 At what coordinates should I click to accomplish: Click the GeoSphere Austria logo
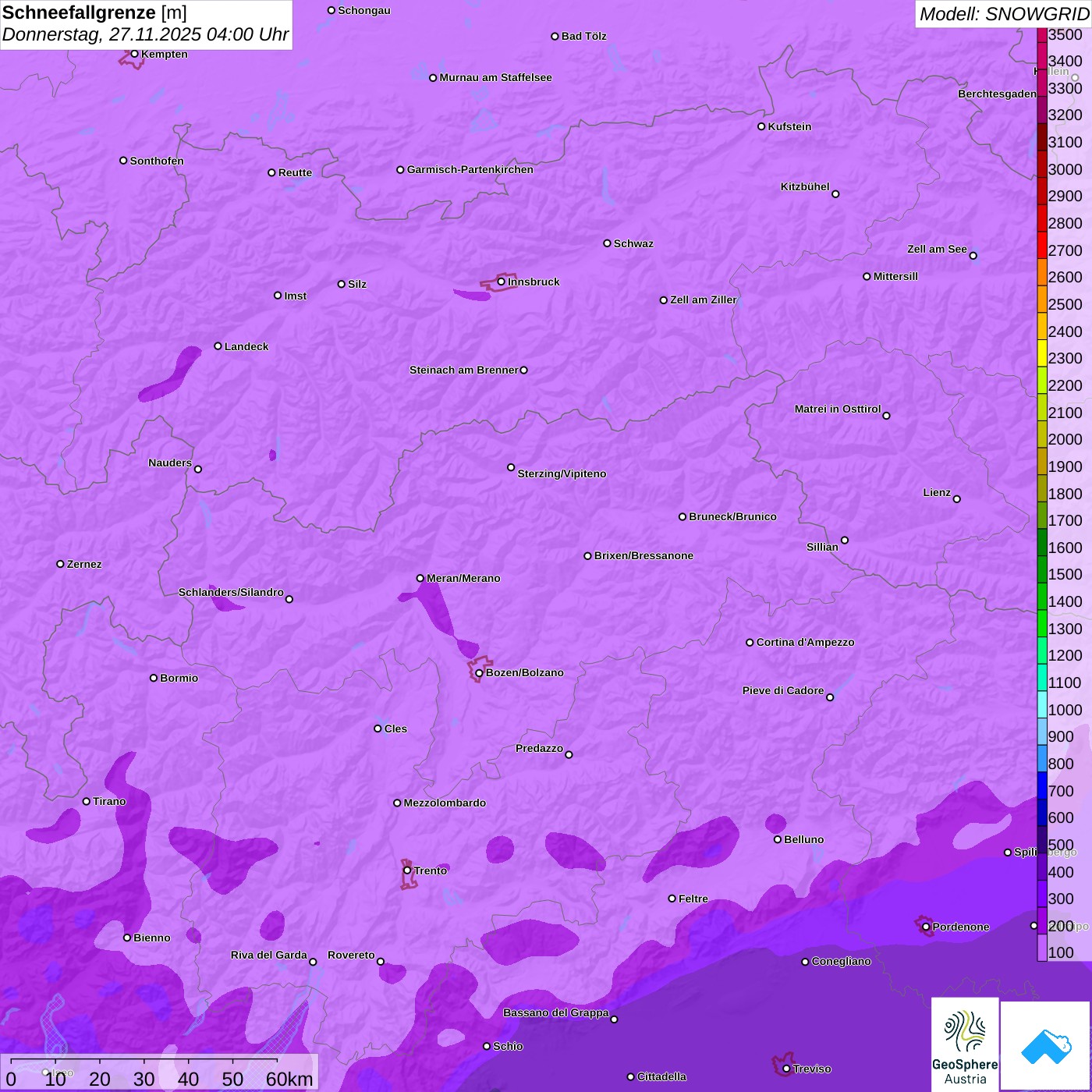click(x=965, y=1044)
